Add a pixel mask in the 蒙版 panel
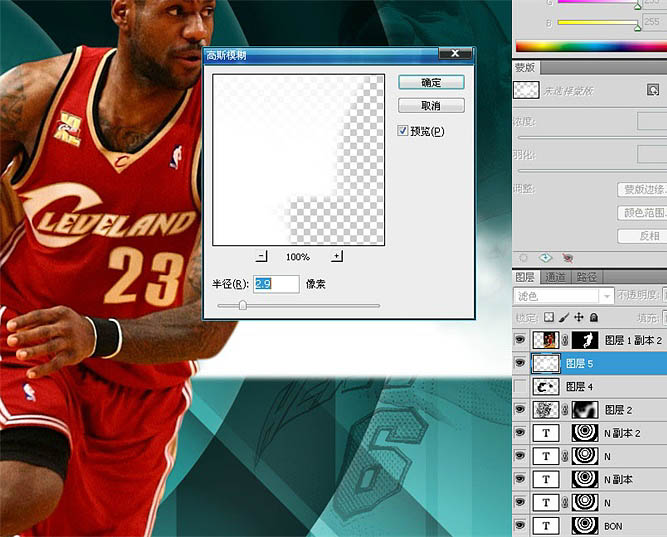 653,90
